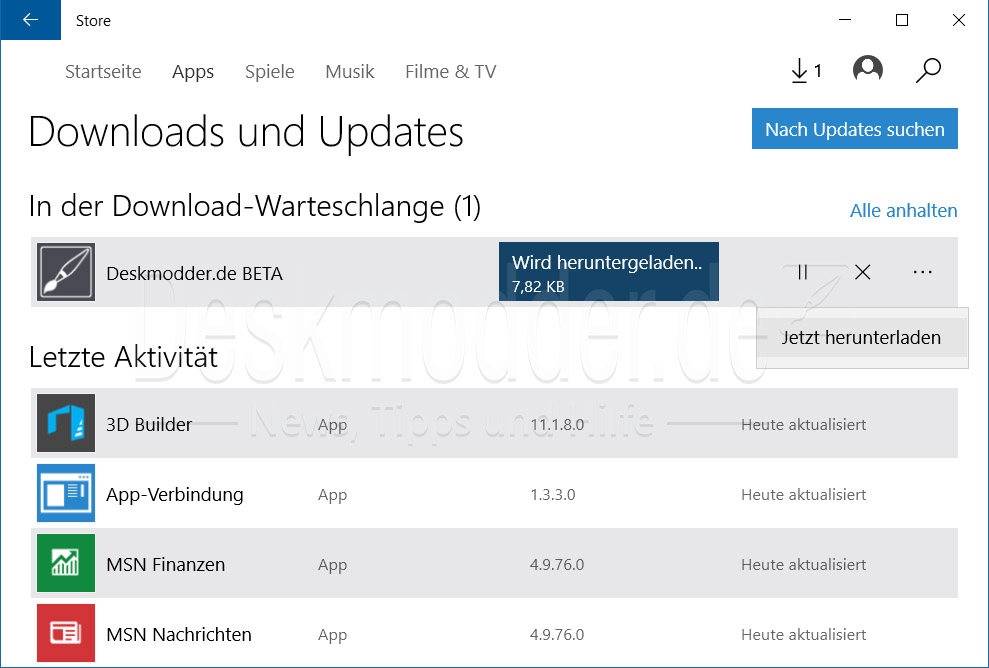The width and height of the screenshot is (989, 668).
Task: Open more options for Deskmodder.de BETA
Action: click(x=922, y=272)
